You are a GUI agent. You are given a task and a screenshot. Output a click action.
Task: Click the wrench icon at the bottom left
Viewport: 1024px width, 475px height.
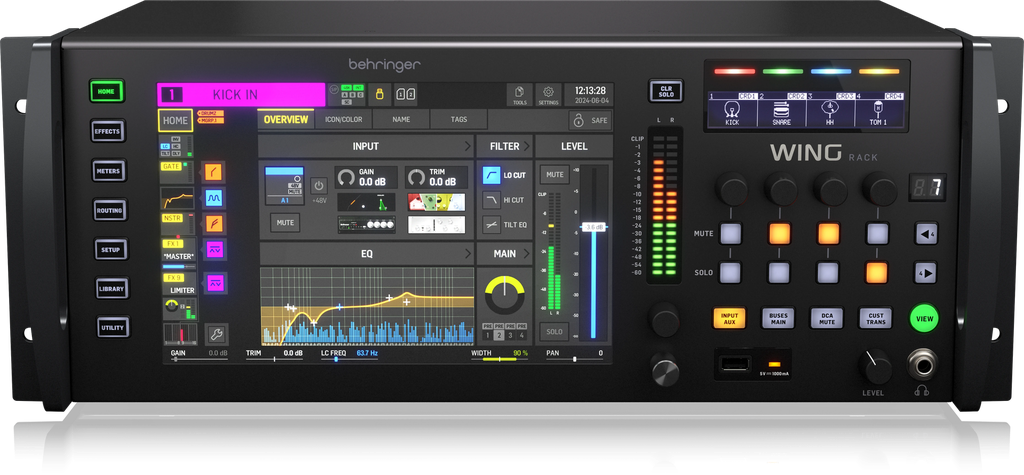click(217, 335)
